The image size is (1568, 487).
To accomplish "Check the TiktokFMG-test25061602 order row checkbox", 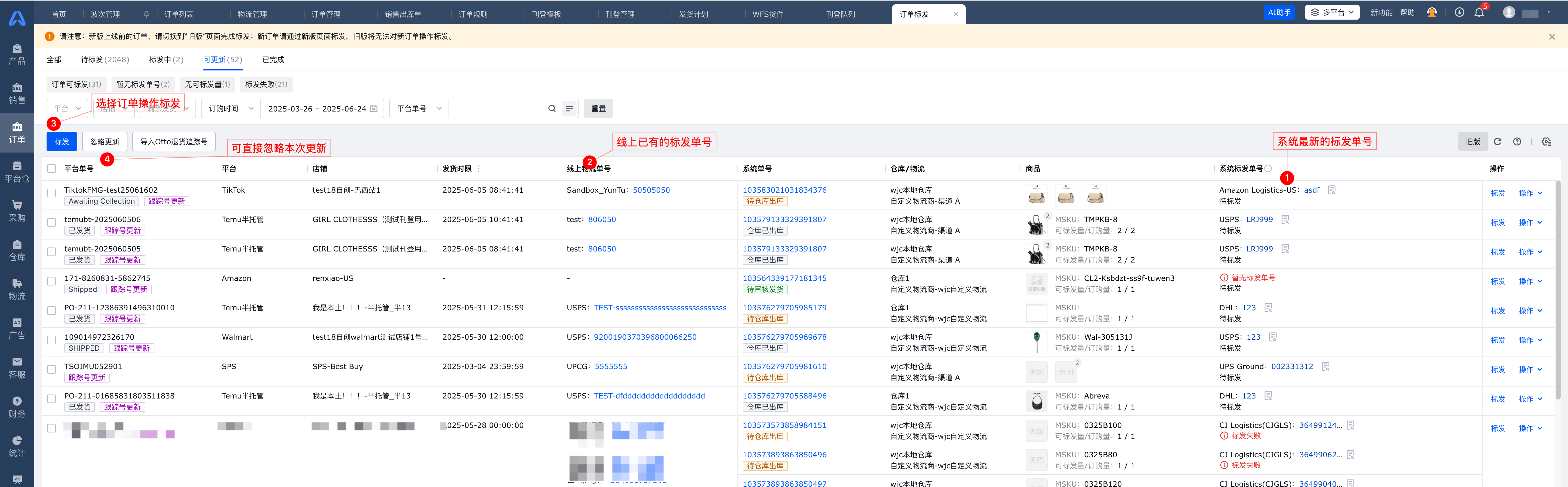I will (x=52, y=193).
